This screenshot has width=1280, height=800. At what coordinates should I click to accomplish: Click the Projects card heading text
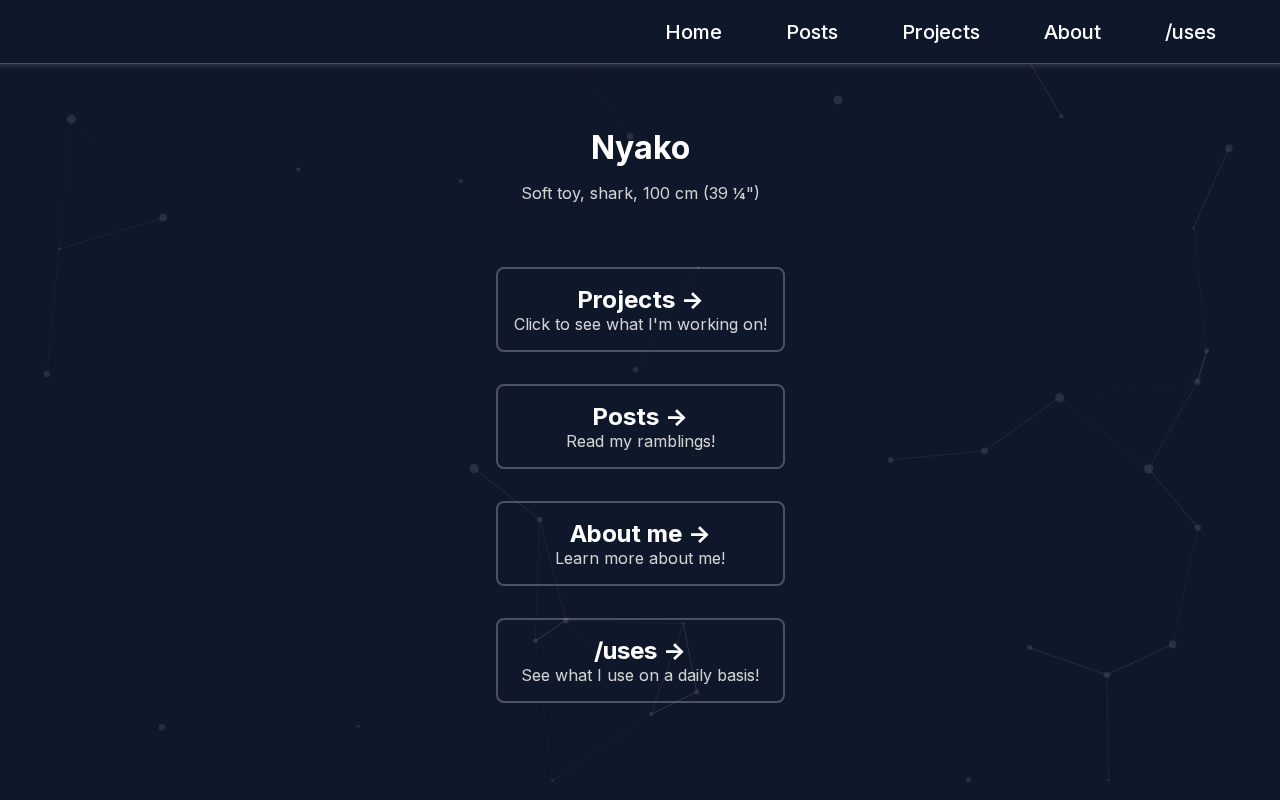click(626, 300)
